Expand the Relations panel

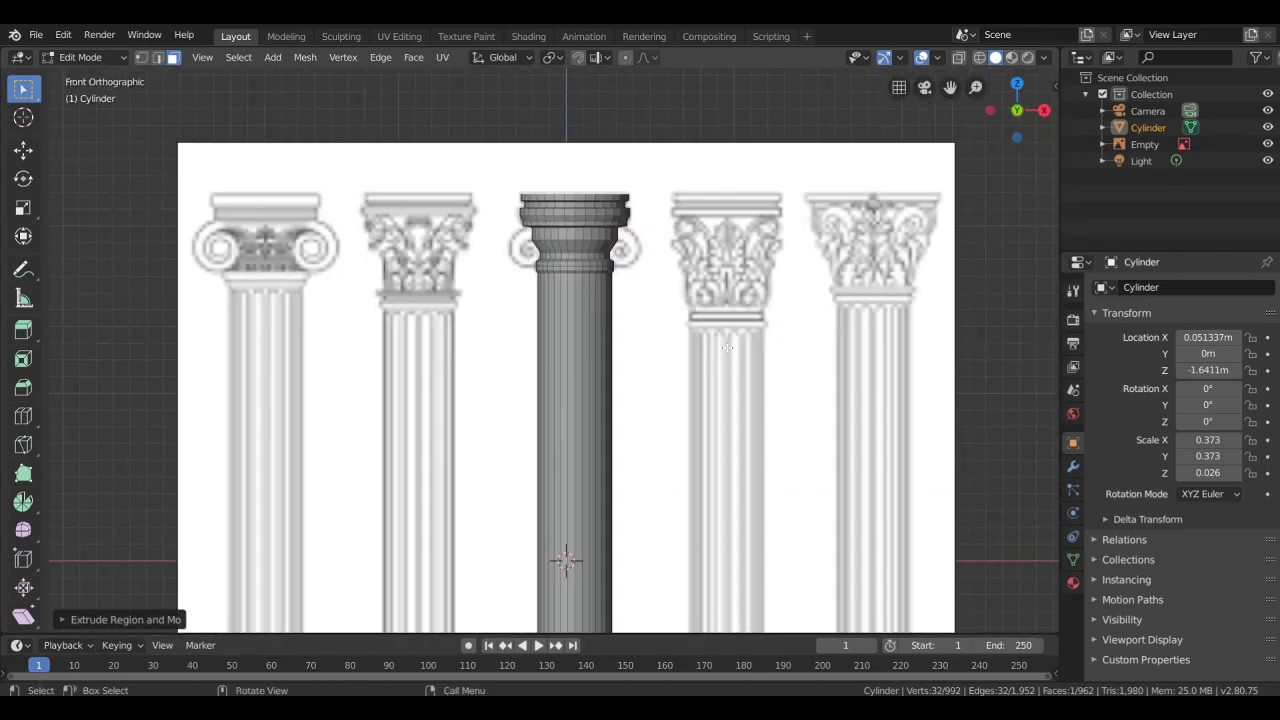1124,540
